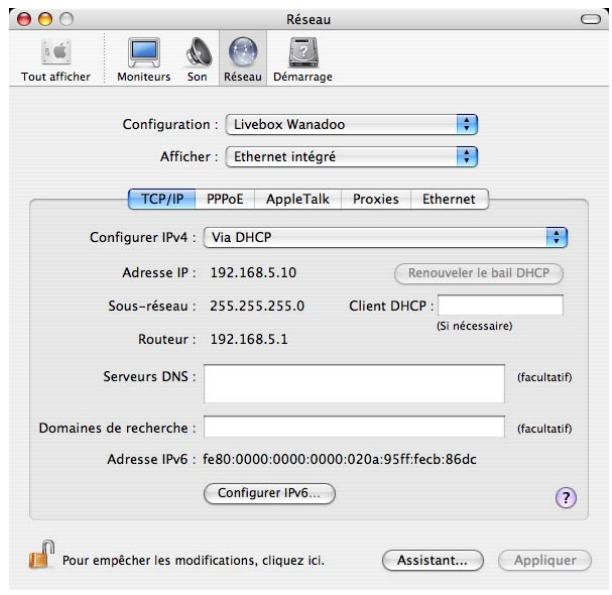Switch to the Ethernet tab
The height and width of the screenshot is (595, 612).
tap(449, 199)
